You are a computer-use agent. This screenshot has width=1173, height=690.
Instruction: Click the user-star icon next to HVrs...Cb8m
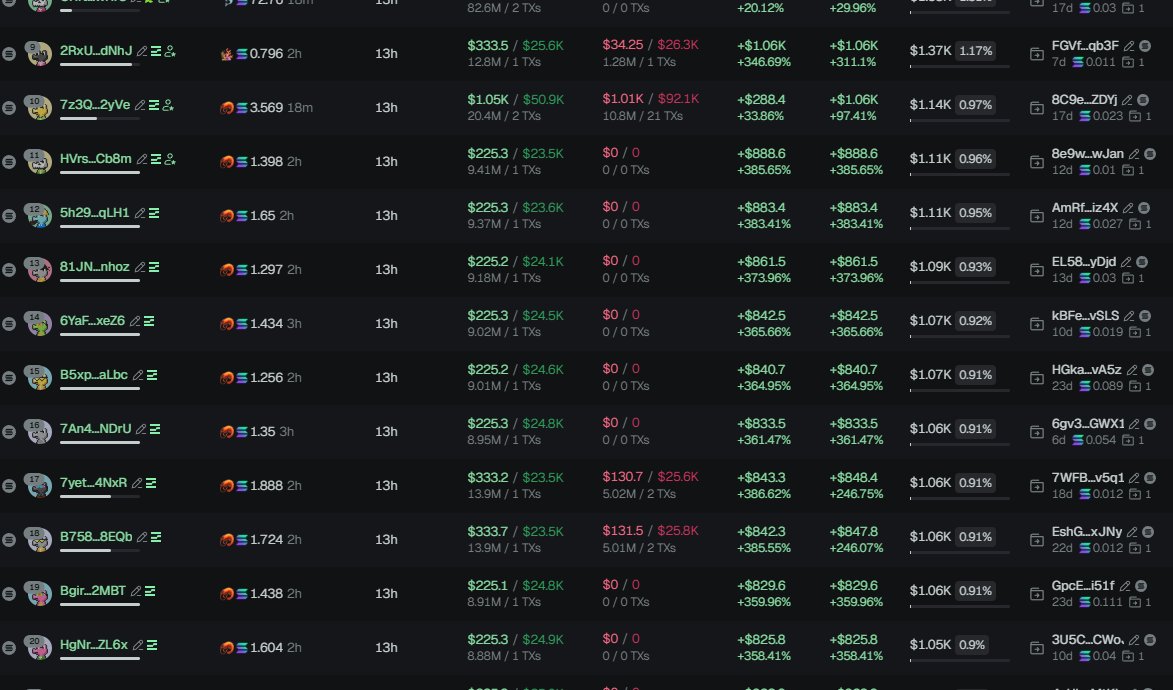click(170, 159)
